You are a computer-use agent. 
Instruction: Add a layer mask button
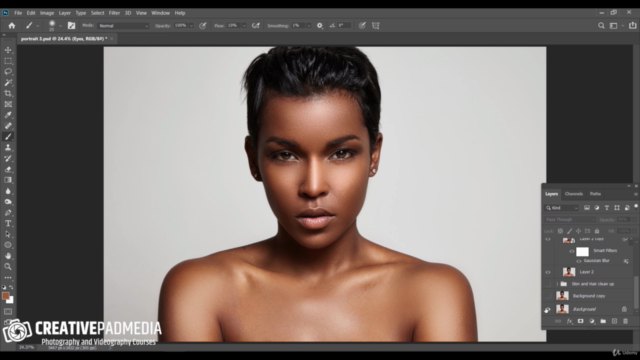pos(580,321)
